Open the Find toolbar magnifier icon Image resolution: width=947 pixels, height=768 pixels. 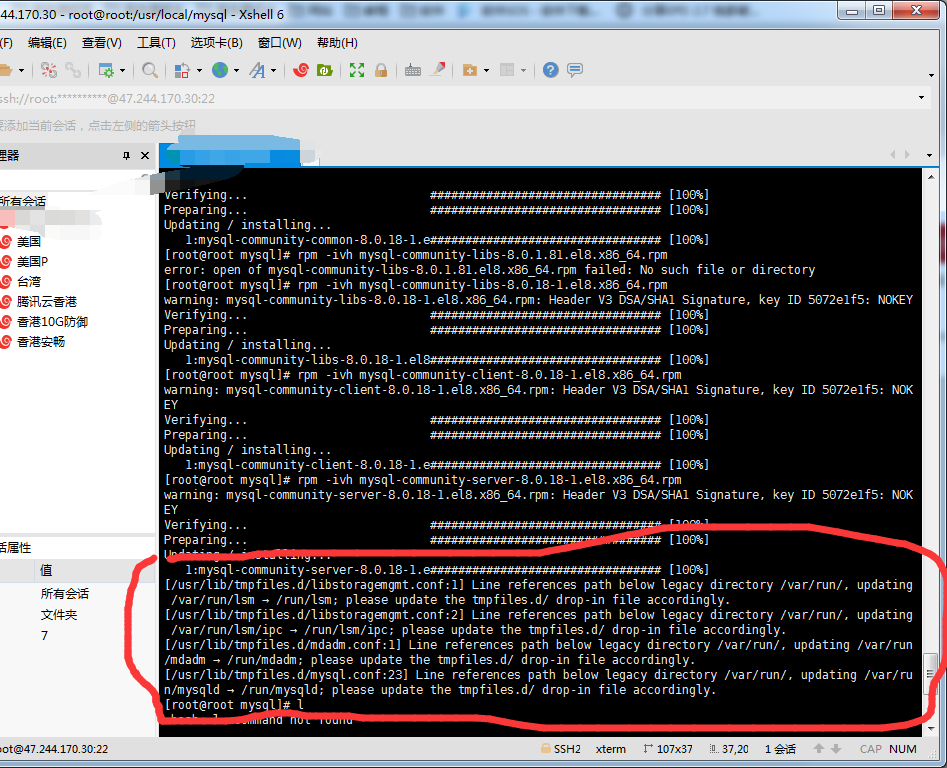(149, 70)
